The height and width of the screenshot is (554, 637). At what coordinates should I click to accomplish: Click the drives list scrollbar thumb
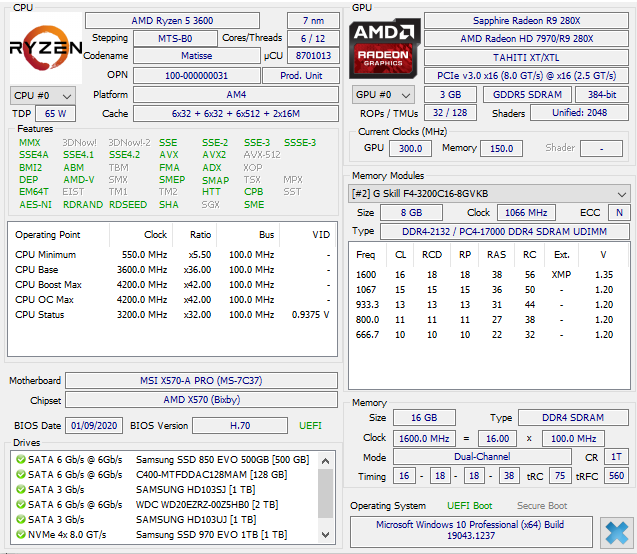[325, 493]
